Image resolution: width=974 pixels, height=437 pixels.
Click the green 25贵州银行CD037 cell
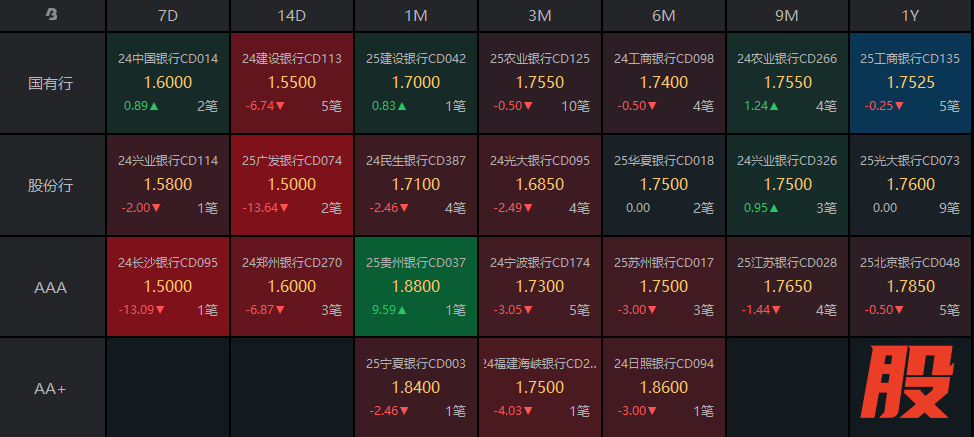pos(416,287)
